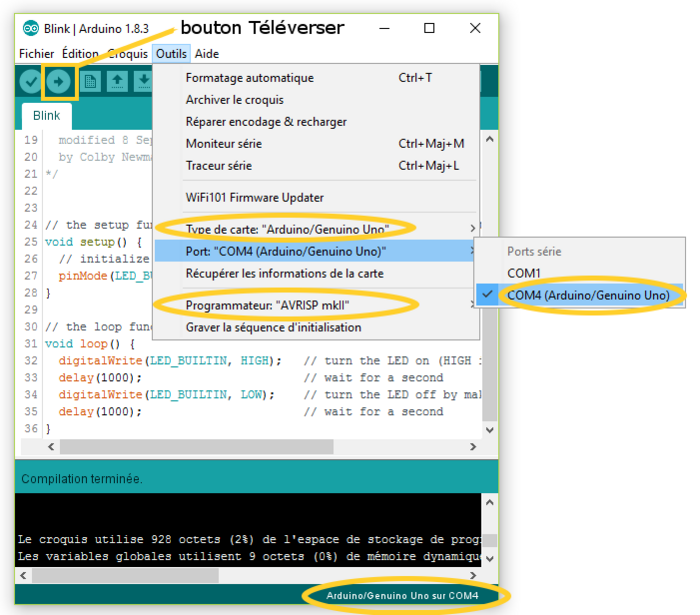This screenshot has width=700, height=615.
Task: Click the editor vertical scrollbar down arrow
Action: point(490,430)
